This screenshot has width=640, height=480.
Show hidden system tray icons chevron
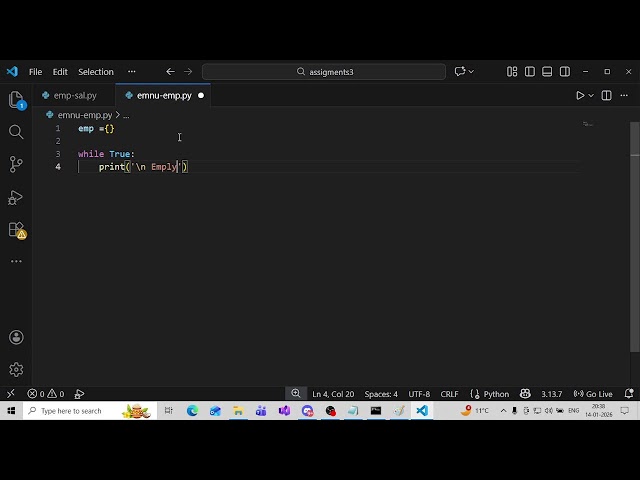click(x=503, y=411)
